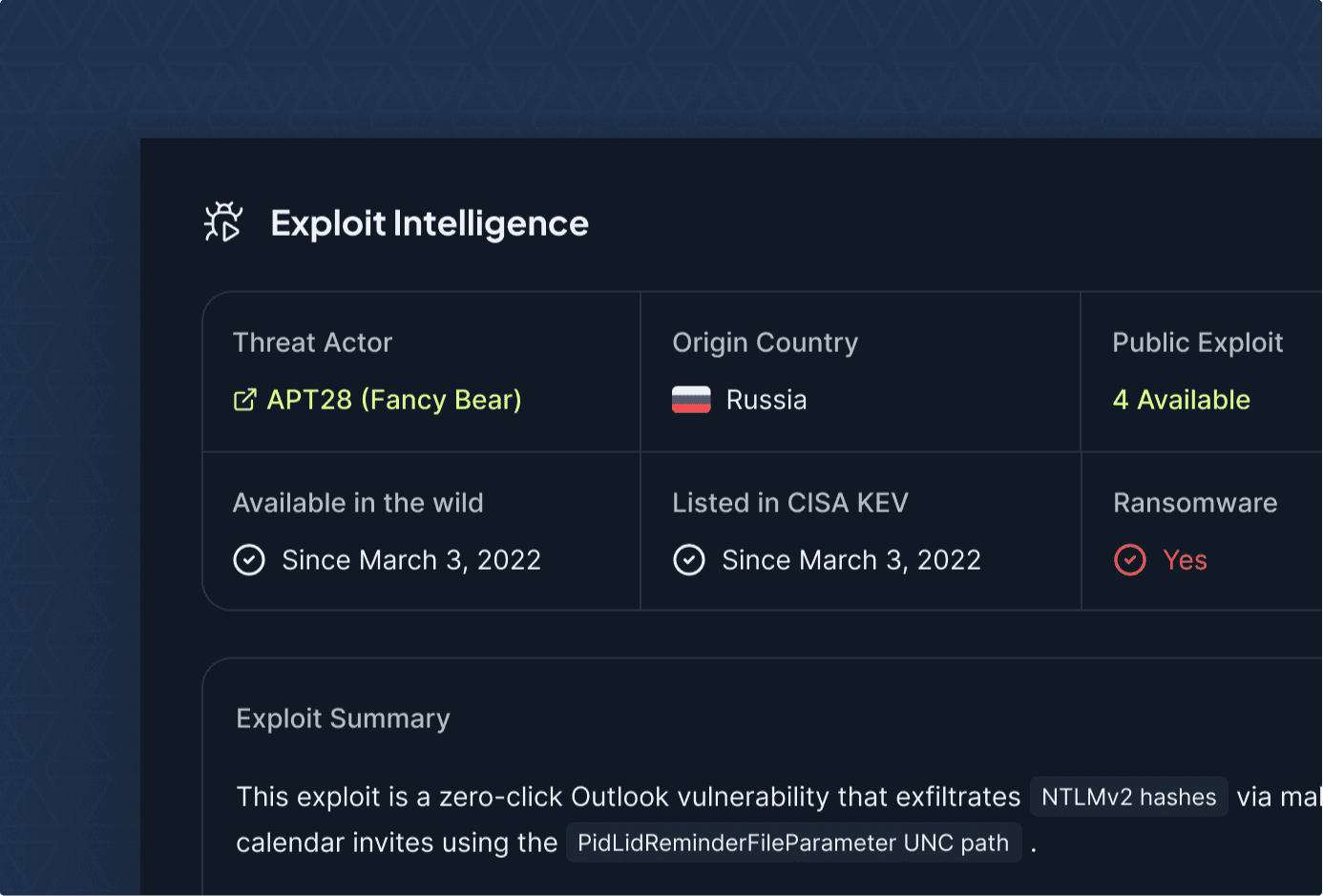
Task: Open the APT28 (Fancy Bear) threat actor link
Action: click(393, 400)
